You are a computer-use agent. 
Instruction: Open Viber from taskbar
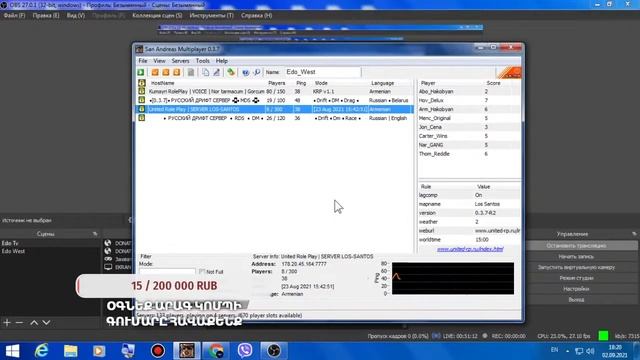pyautogui.click(x=245, y=351)
